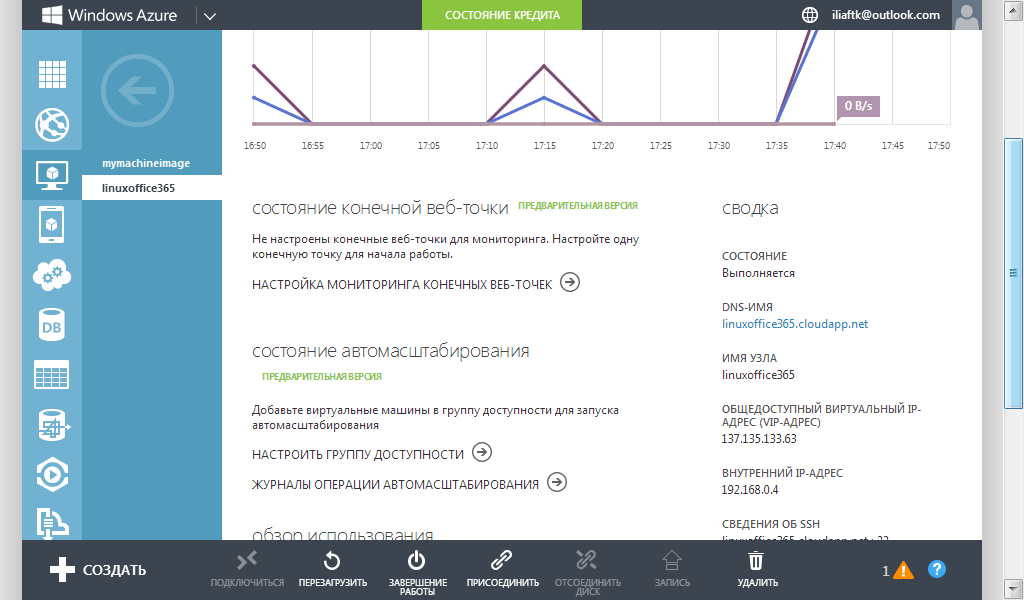Open the Media Services play icon
The height and width of the screenshot is (600, 1024).
tap(52, 475)
